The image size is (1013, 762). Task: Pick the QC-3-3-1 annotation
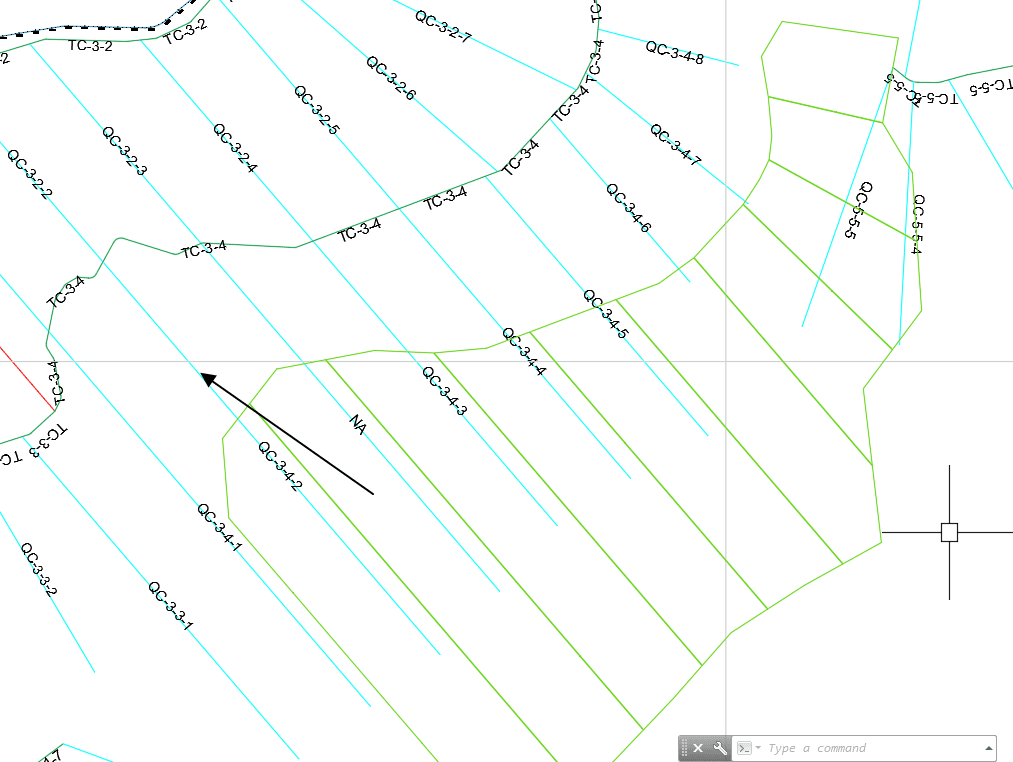[x=171, y=606]
